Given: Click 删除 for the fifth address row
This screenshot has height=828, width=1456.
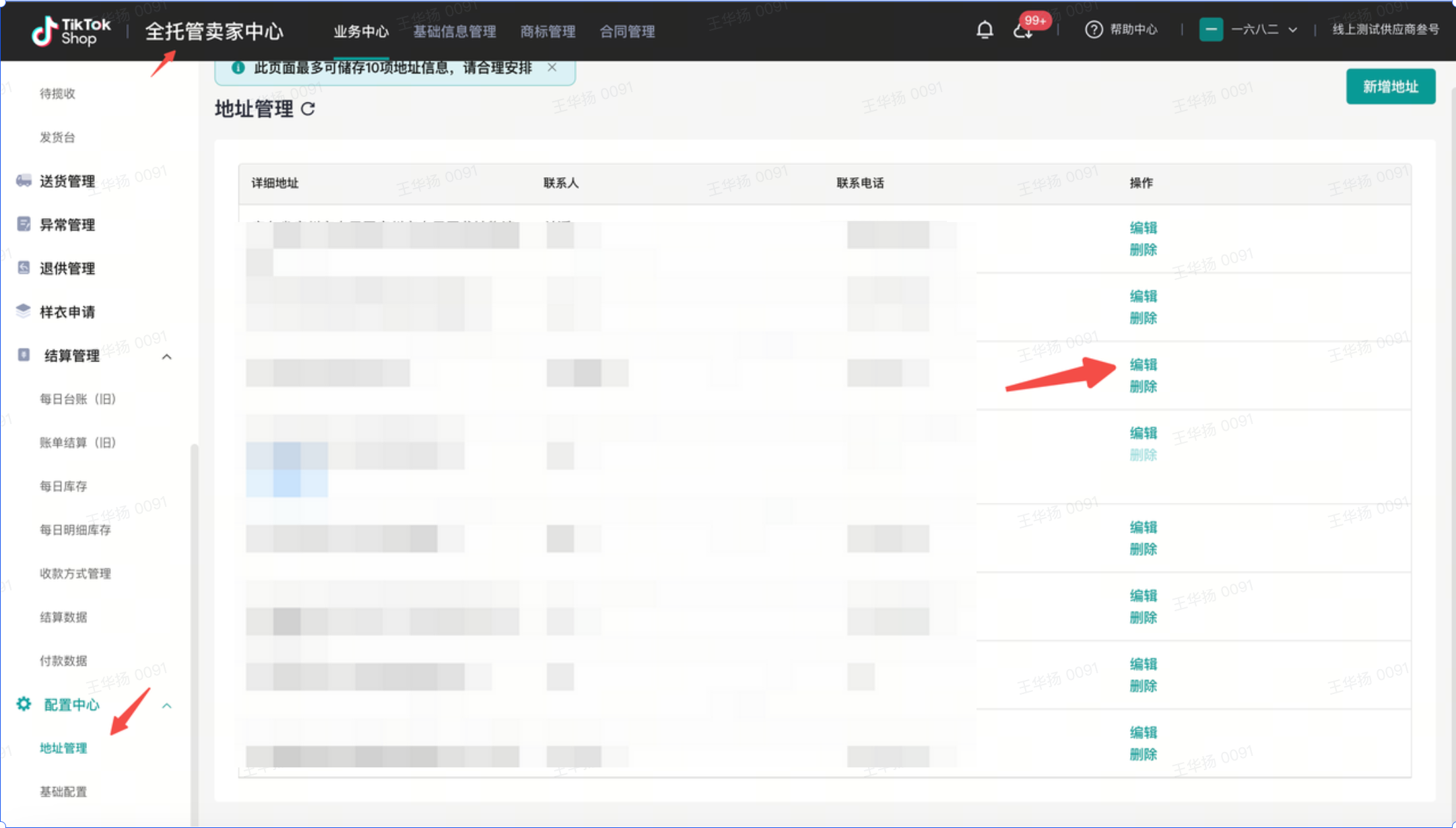Looking at the screenshot, I should pyautogui.click(x=1143, y=550).
